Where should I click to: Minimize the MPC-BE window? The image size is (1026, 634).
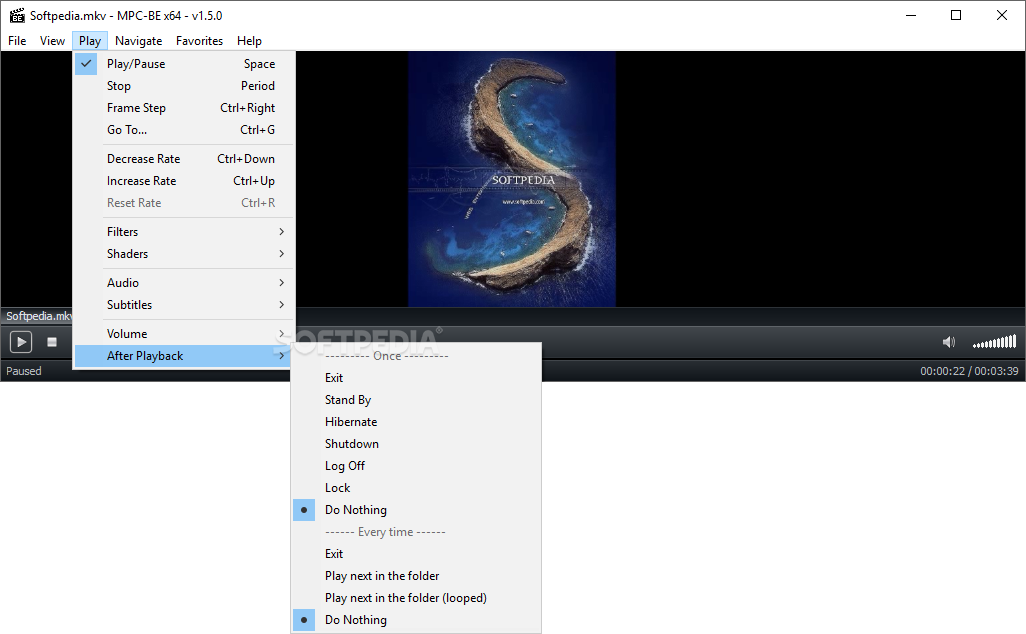click(x=911, y=15)
